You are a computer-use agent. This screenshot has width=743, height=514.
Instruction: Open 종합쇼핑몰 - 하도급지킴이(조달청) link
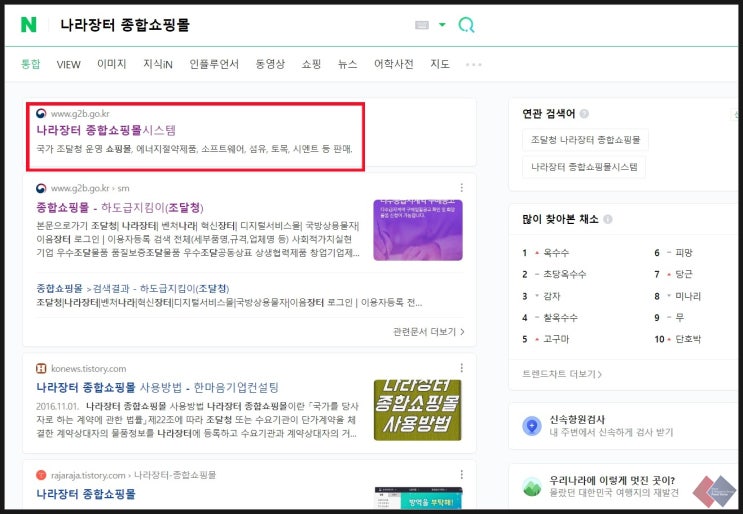(120, 207)
